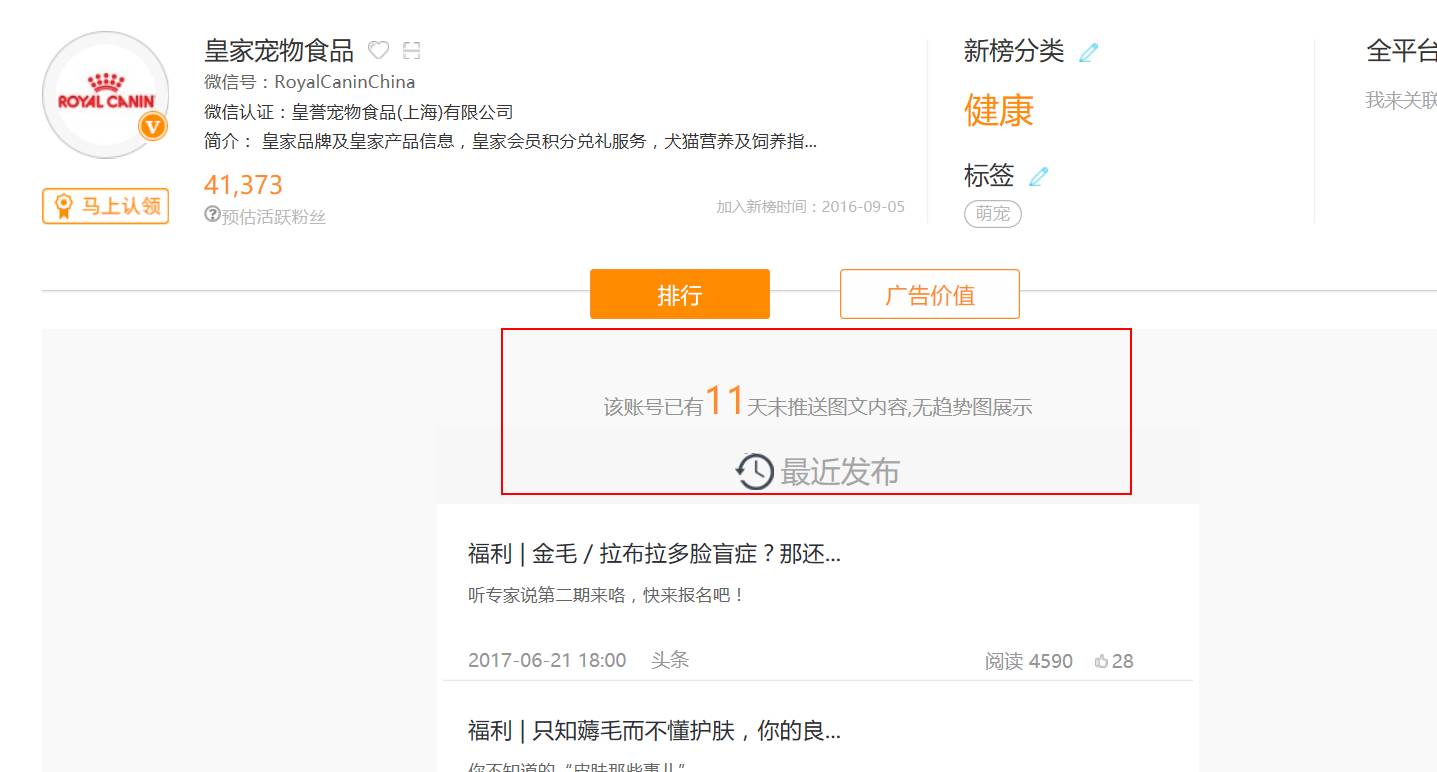Click the 加入新榜时间 2016-09-05 text

point(811,207)
